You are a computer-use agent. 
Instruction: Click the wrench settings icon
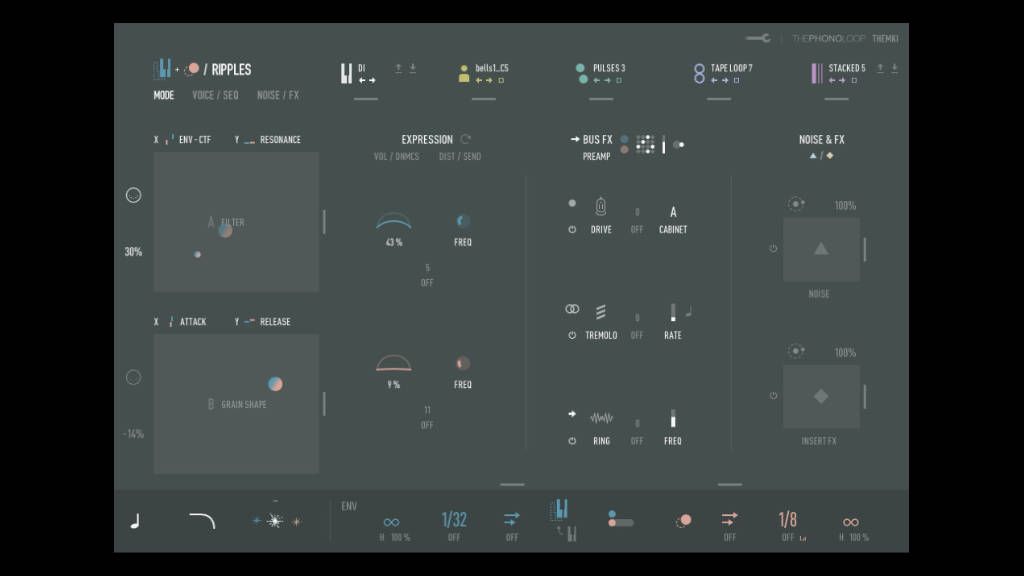click(757, 38)
